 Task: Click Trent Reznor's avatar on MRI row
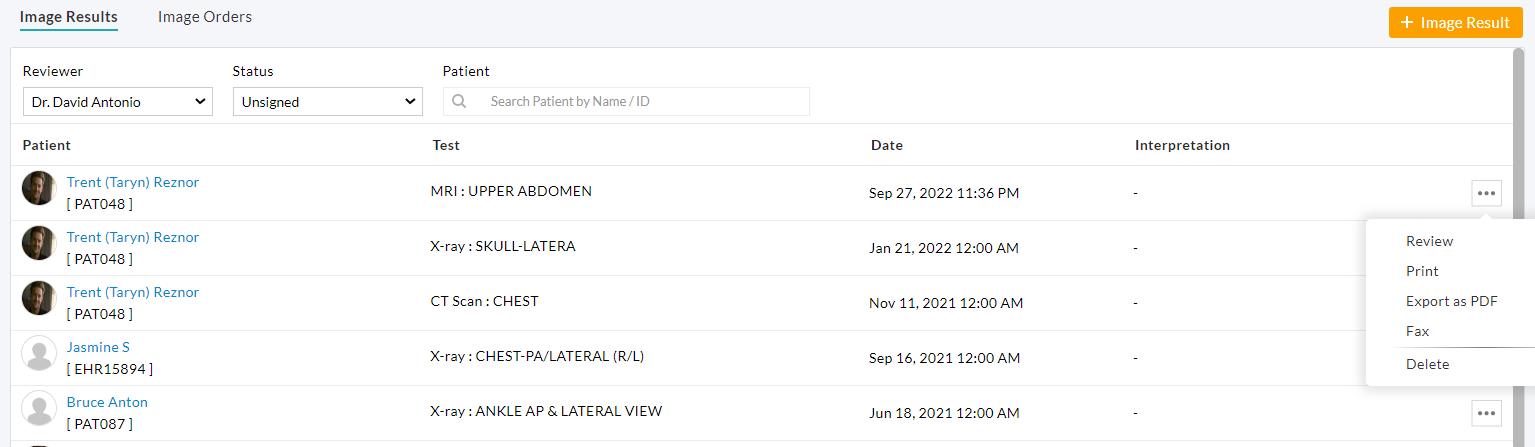(x=39, y=188)
